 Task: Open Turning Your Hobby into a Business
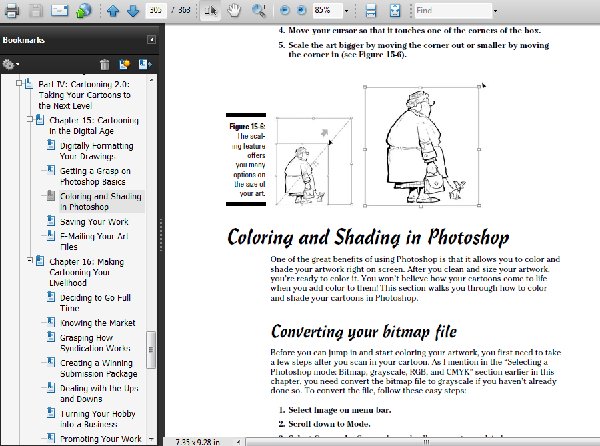pos(98,419)
